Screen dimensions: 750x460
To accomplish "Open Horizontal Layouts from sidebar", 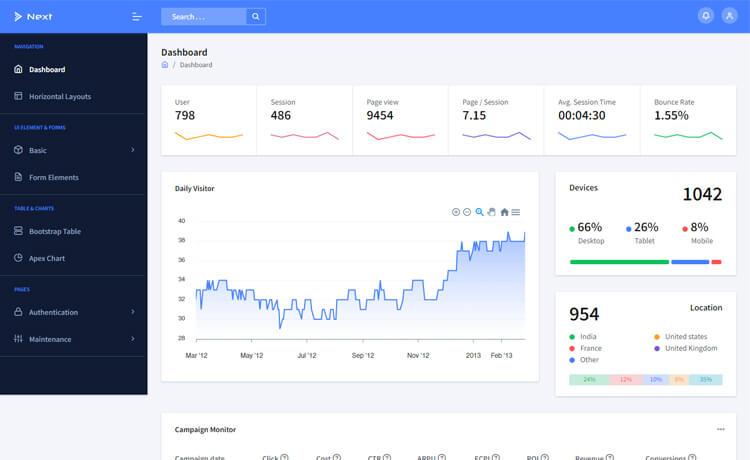I will point(59,96).
